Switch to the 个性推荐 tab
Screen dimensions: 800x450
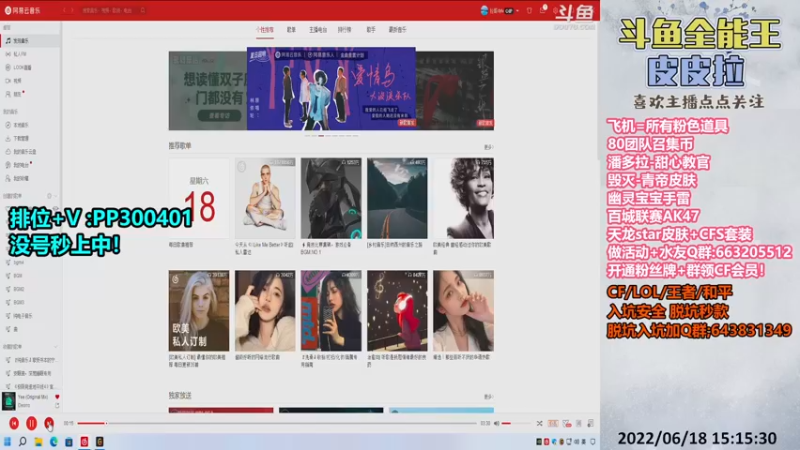265,30
